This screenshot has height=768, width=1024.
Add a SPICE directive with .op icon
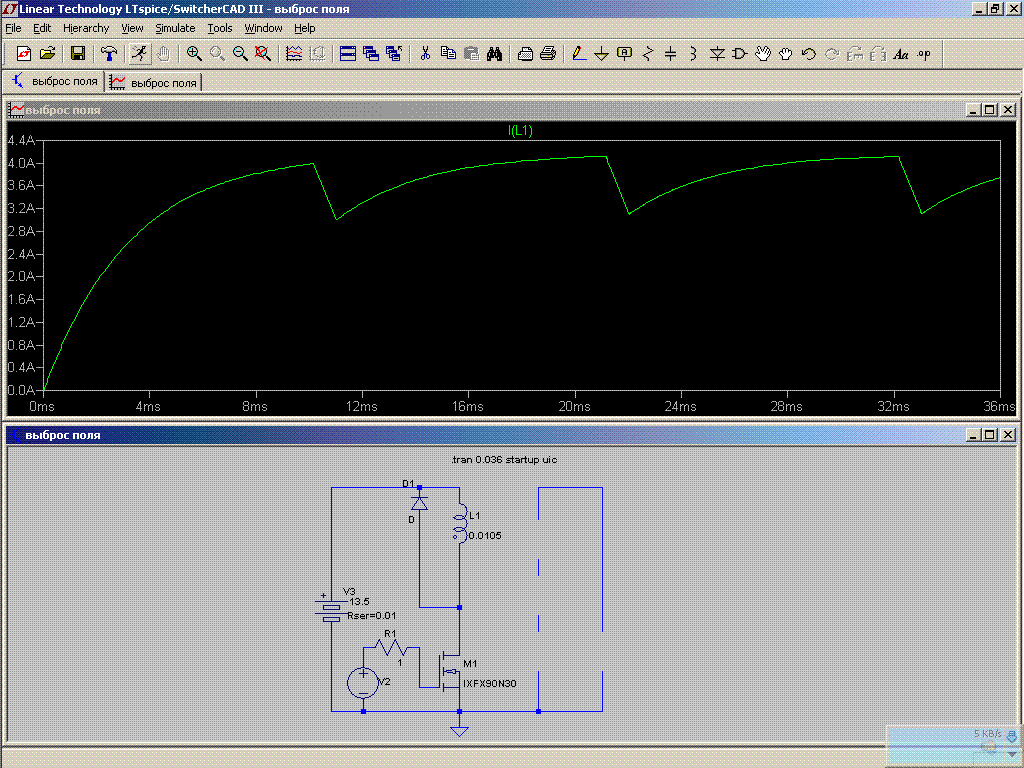coord(923,54)
